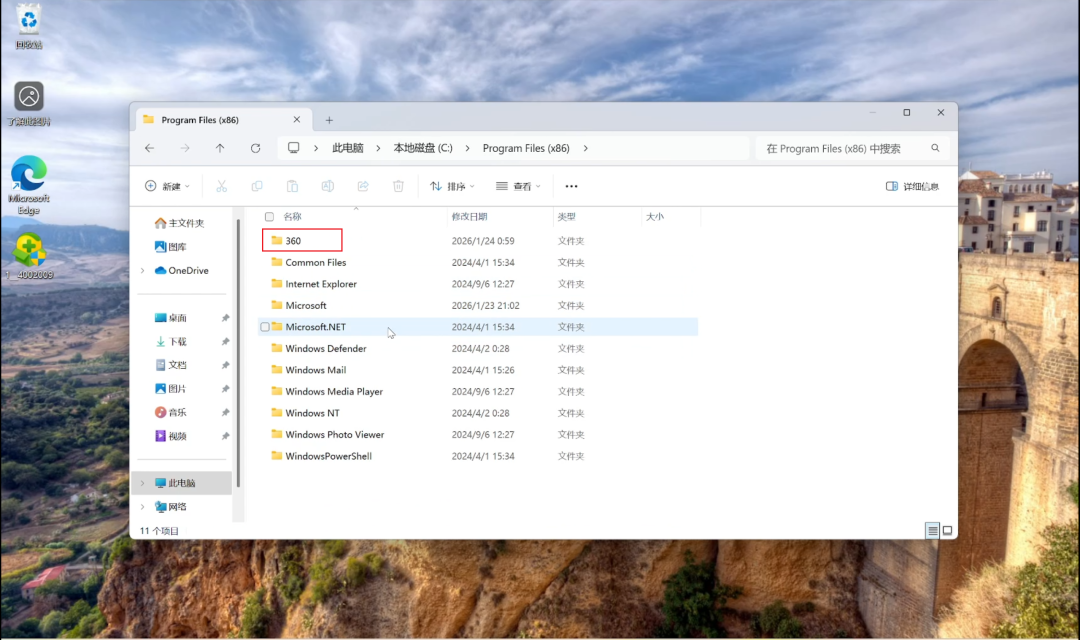The height and width of the screenshot is (640, 1080).
Task: Click the Copy icon in toolbar
Action: pos(257,186)
